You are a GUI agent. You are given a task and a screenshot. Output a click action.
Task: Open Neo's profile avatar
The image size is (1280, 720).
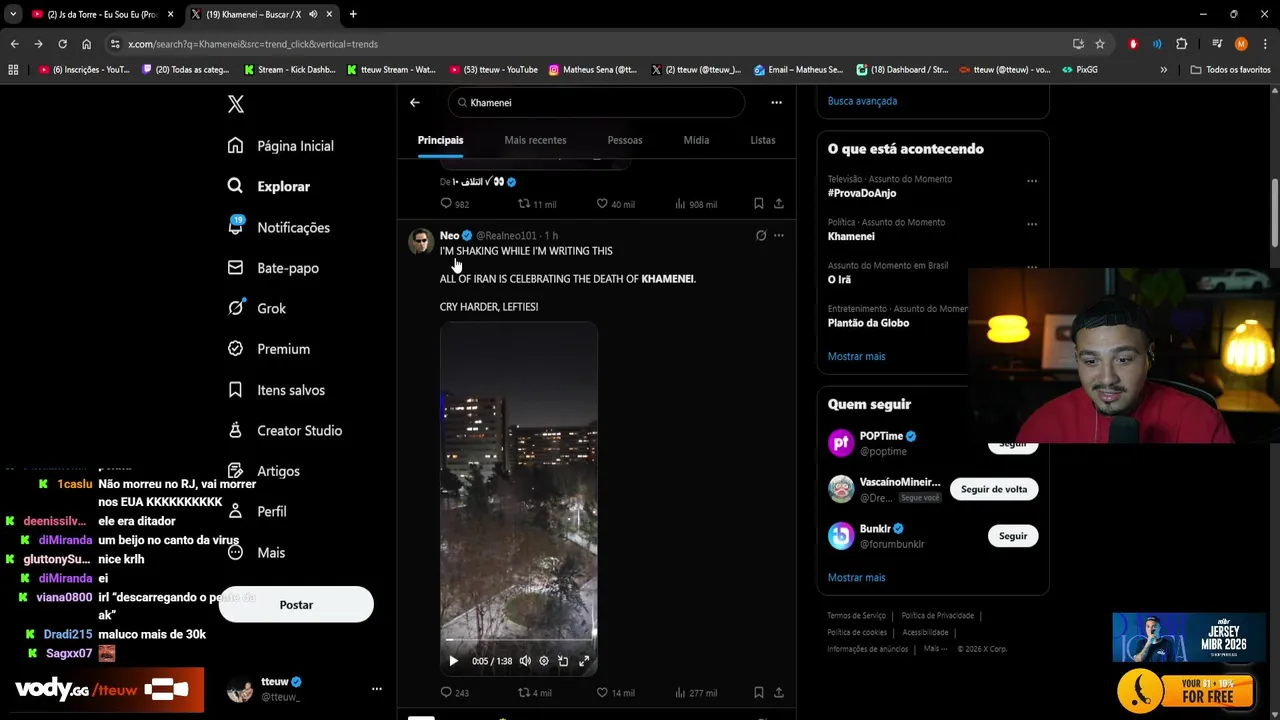pyautogui.click(x=421, y=242)
